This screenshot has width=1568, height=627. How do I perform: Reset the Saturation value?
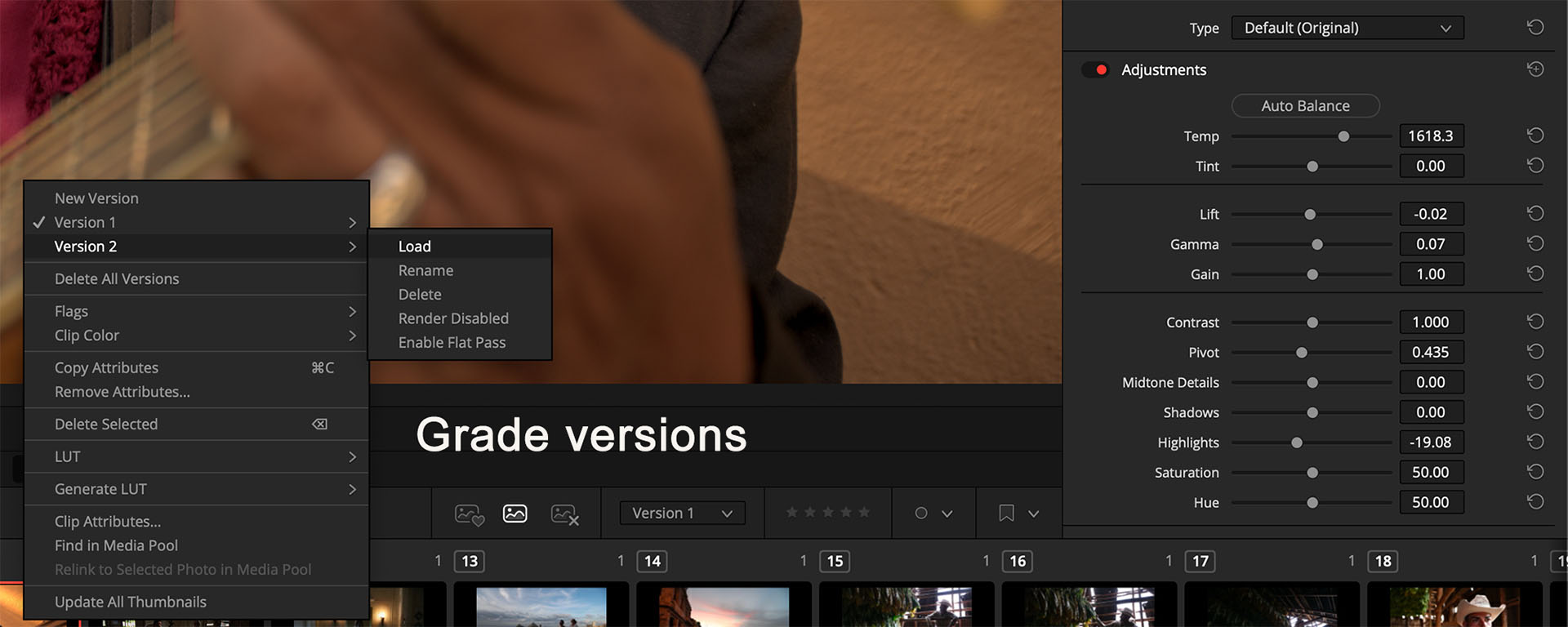point(1535,472)
